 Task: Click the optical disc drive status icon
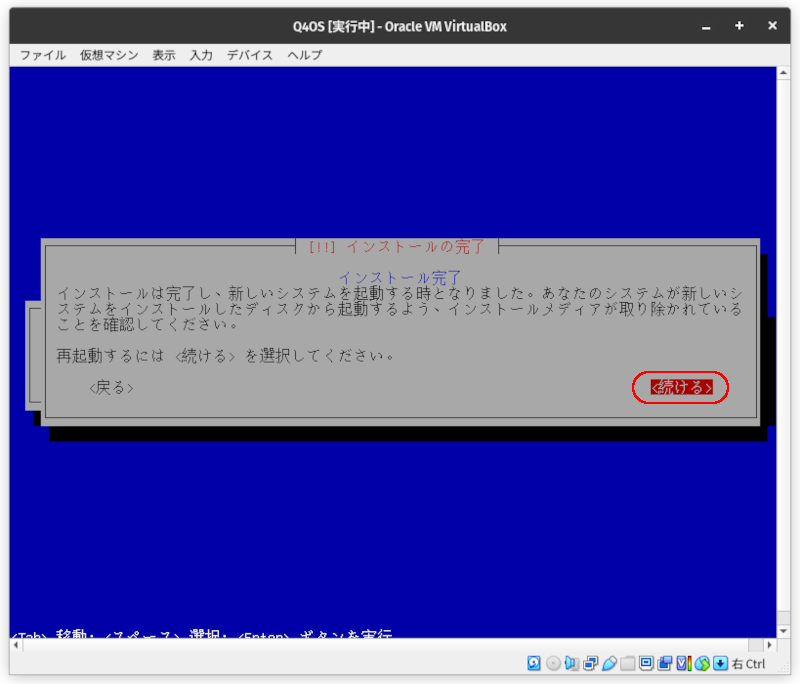tap(553, 663)
